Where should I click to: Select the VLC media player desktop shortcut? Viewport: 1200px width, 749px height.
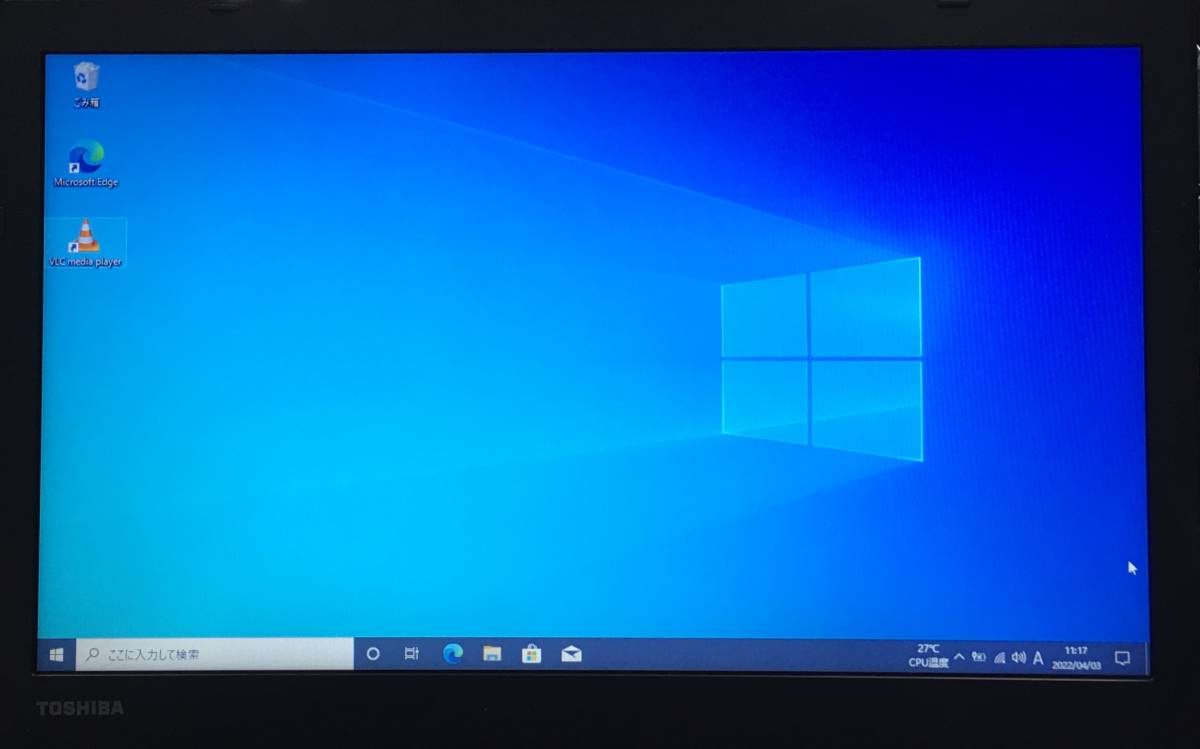coord(86,243)
